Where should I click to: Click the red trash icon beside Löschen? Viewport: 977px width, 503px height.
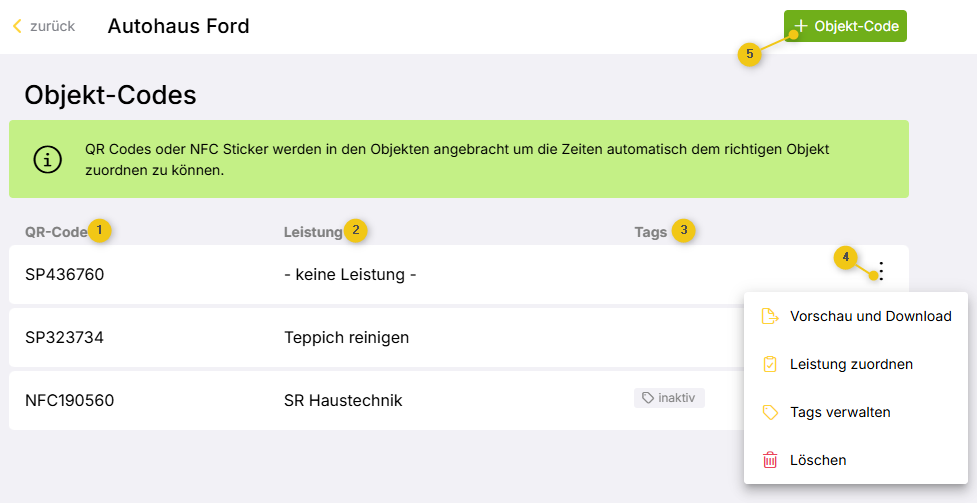pyautogui.click(x=770, y=460)
